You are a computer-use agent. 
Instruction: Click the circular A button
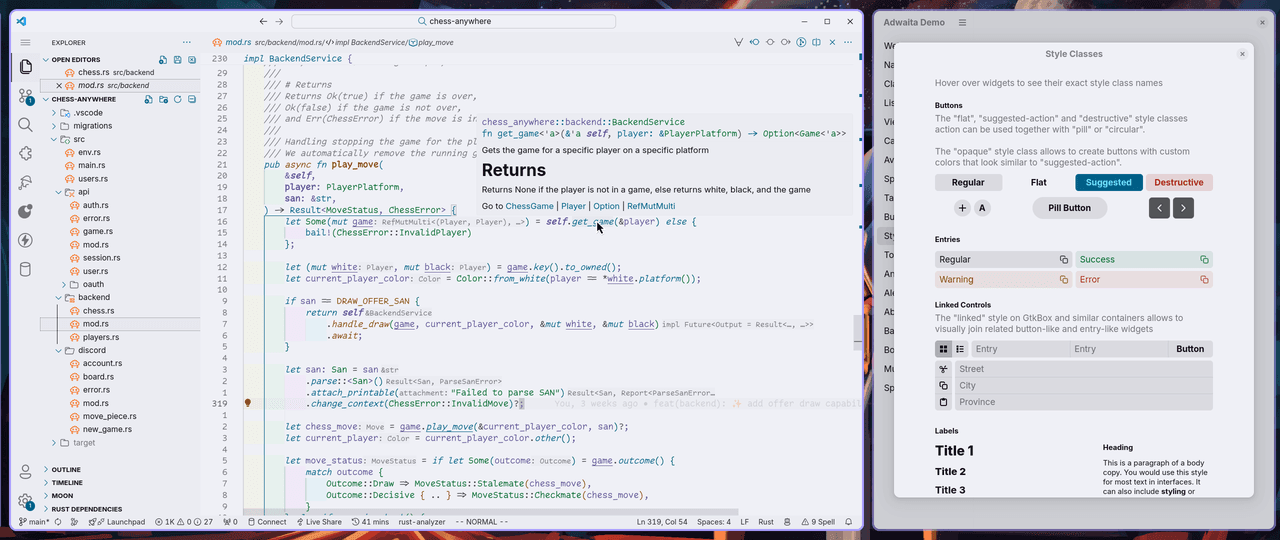click(x=983, y=208)
